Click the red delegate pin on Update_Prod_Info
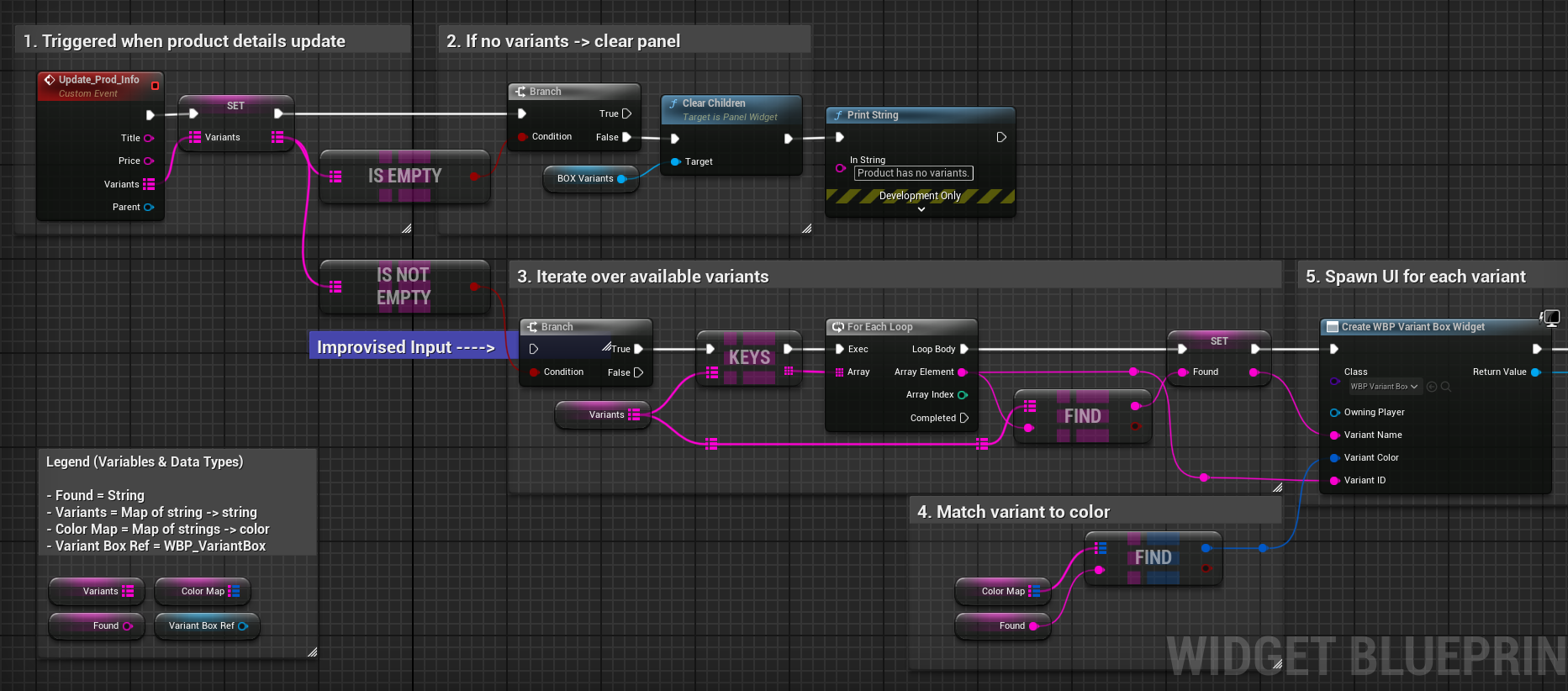Viewport: 1568px width, 691px height. coord(155,86)
